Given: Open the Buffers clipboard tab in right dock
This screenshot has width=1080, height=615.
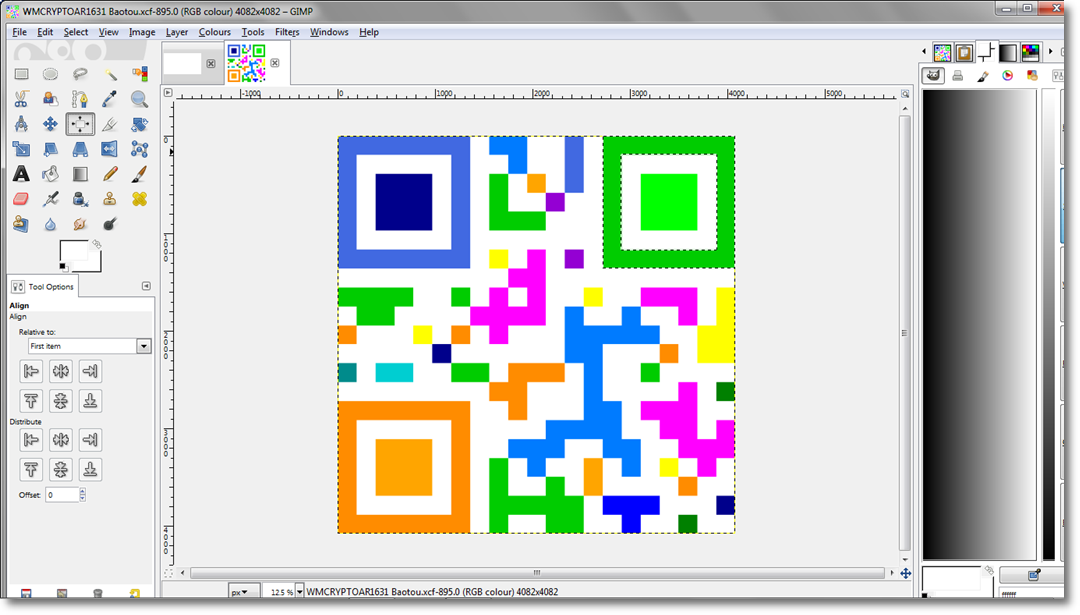Looking at the screenshot, I should click(x=964, y=52).
